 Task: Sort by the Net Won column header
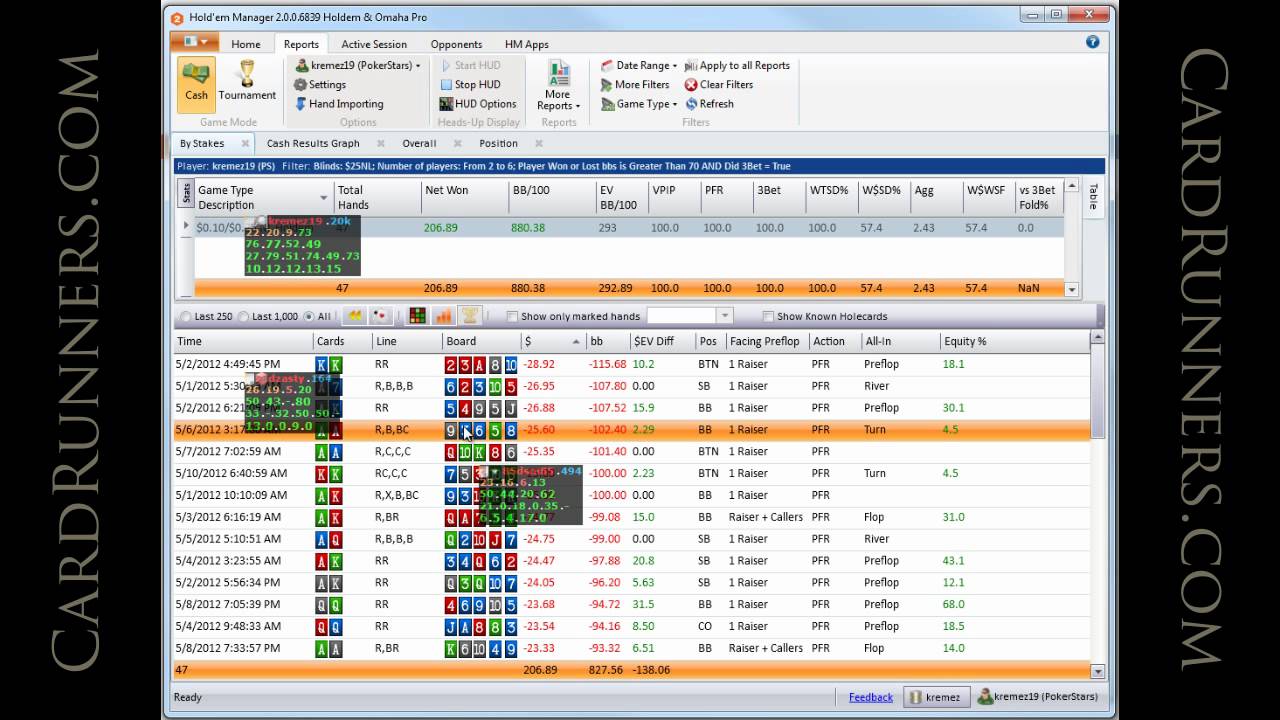pos(464,197)
